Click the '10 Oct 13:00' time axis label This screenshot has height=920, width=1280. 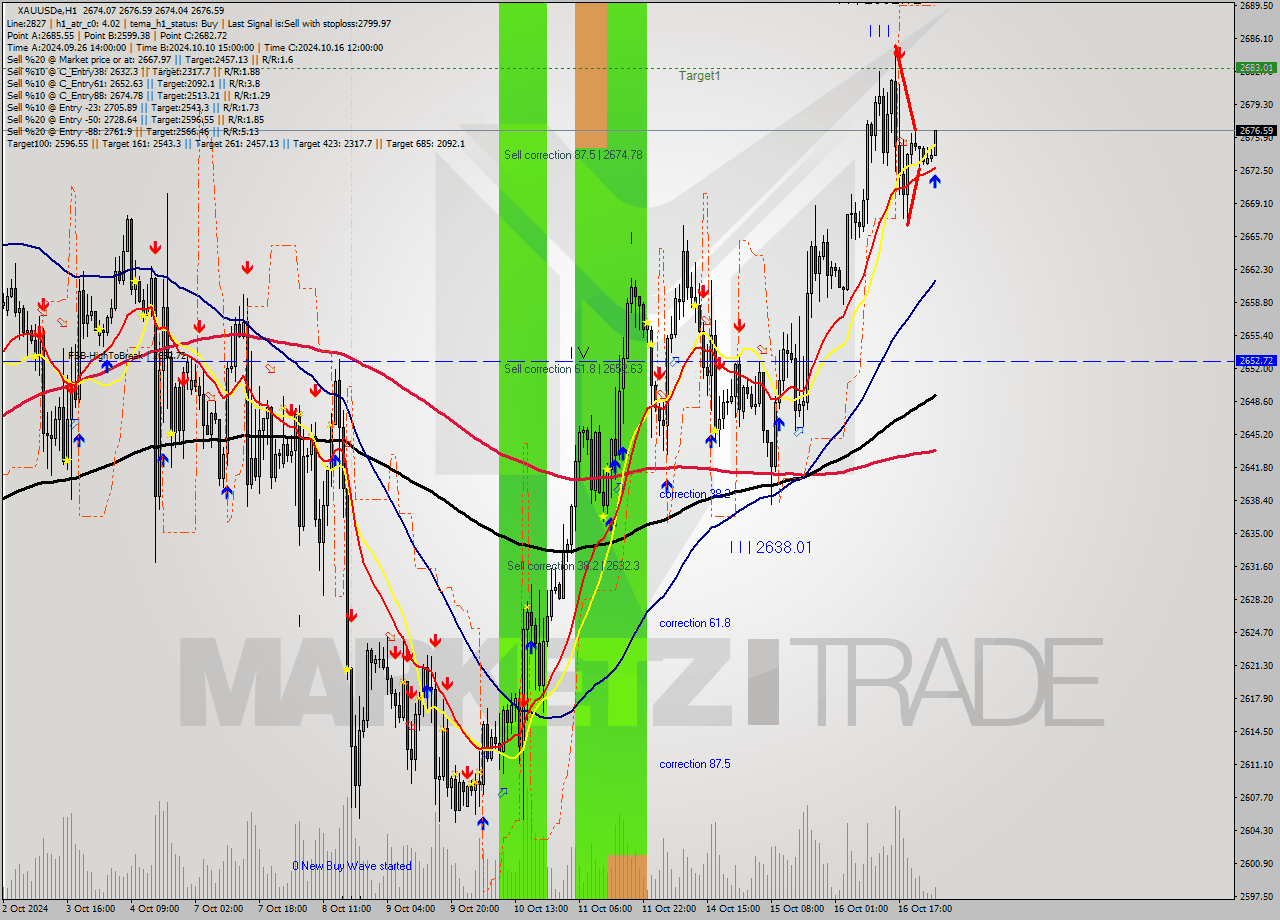click(x=540, y=909)
